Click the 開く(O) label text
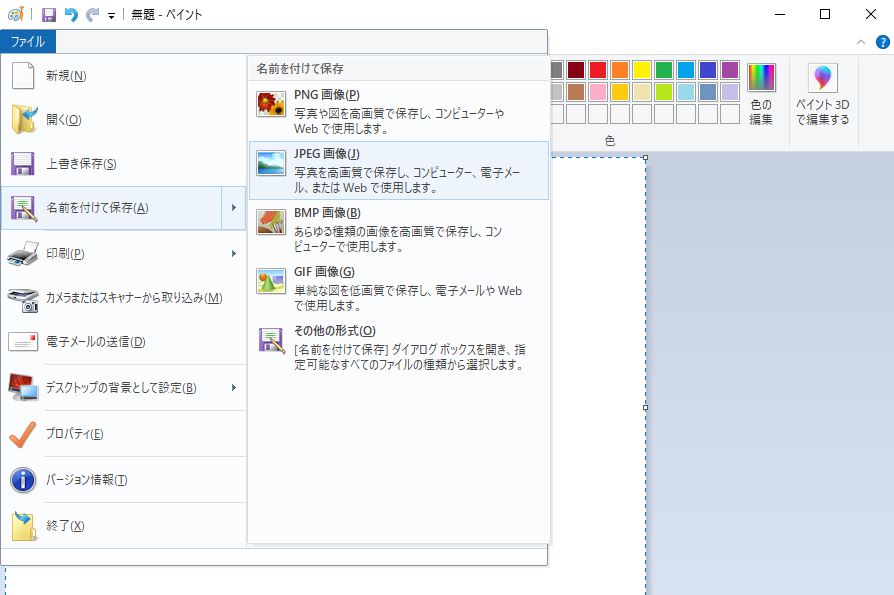The width and height of the screenshot is (894, 595). [64, 120]
